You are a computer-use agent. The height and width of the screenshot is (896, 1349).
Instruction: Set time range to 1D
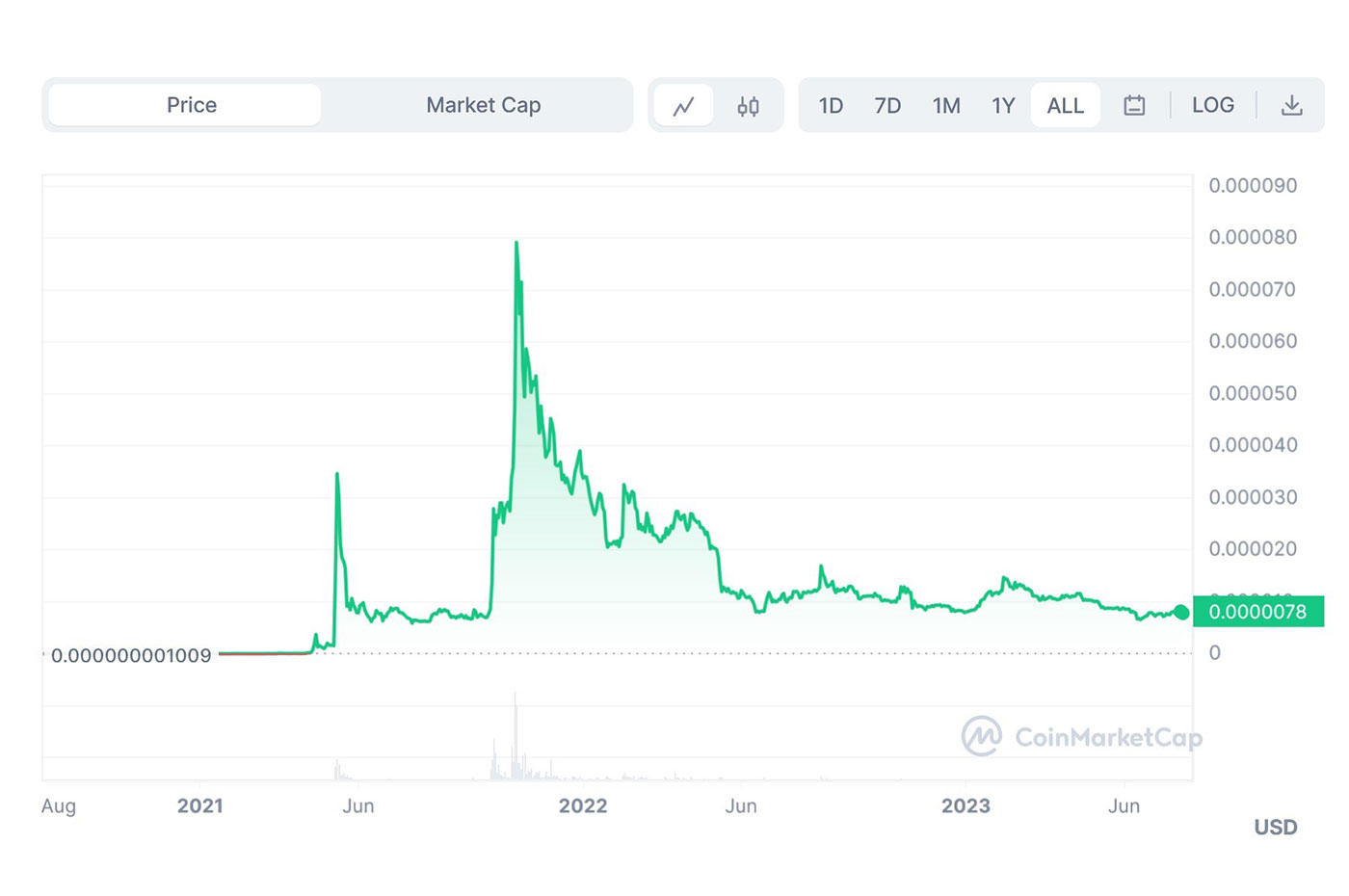coord(831,106)
